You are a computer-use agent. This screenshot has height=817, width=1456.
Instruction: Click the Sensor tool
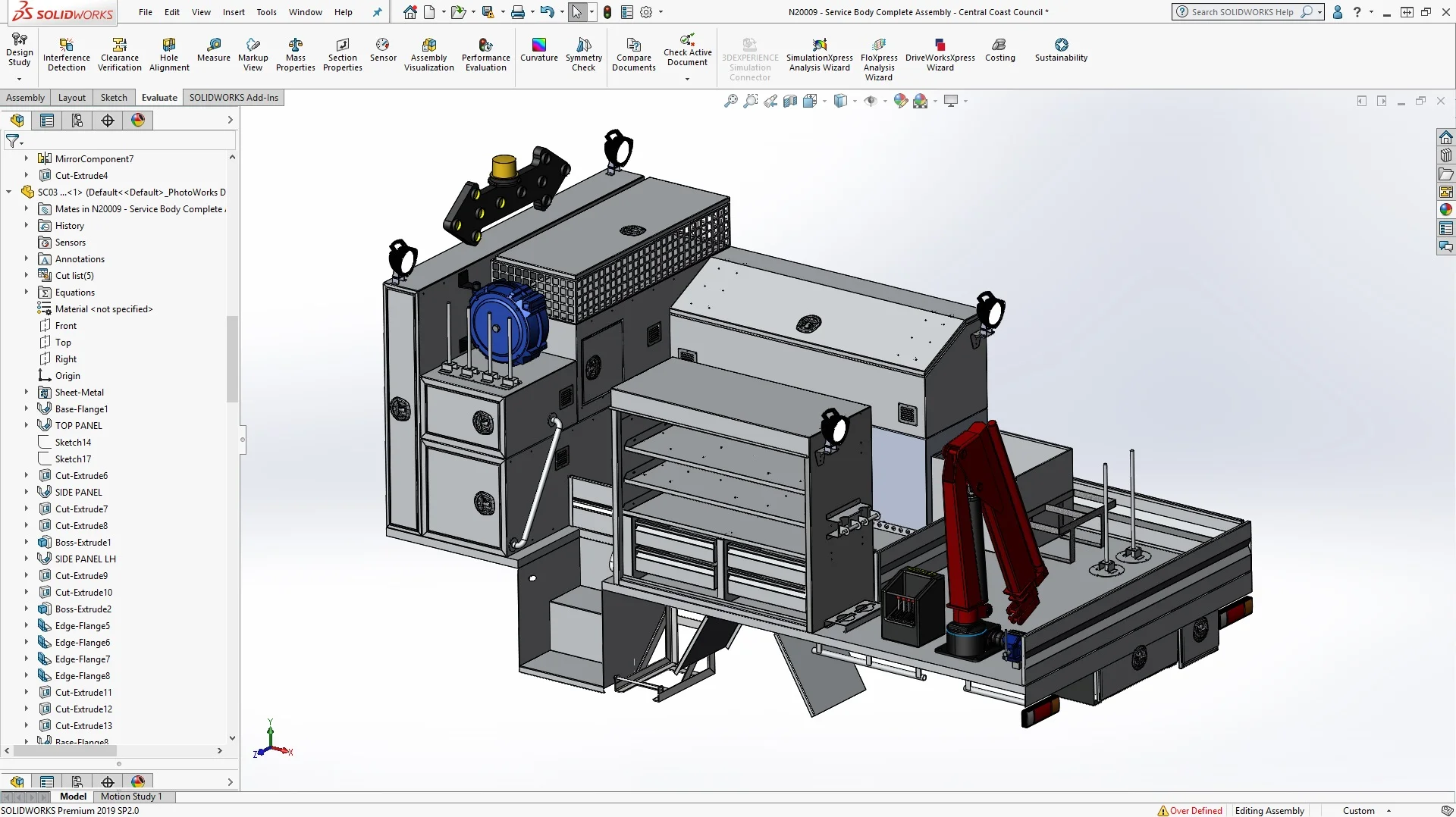click(x=383, y=50)
